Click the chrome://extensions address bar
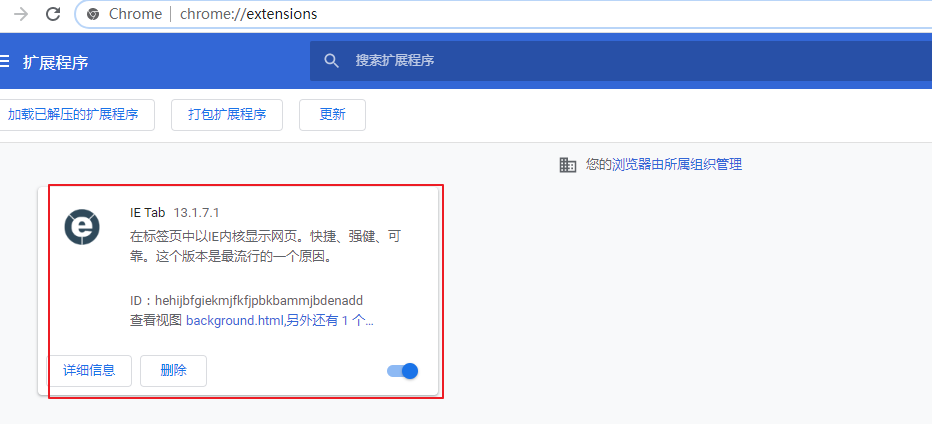Viewport: 932px width, 424px height. [505, 14]
